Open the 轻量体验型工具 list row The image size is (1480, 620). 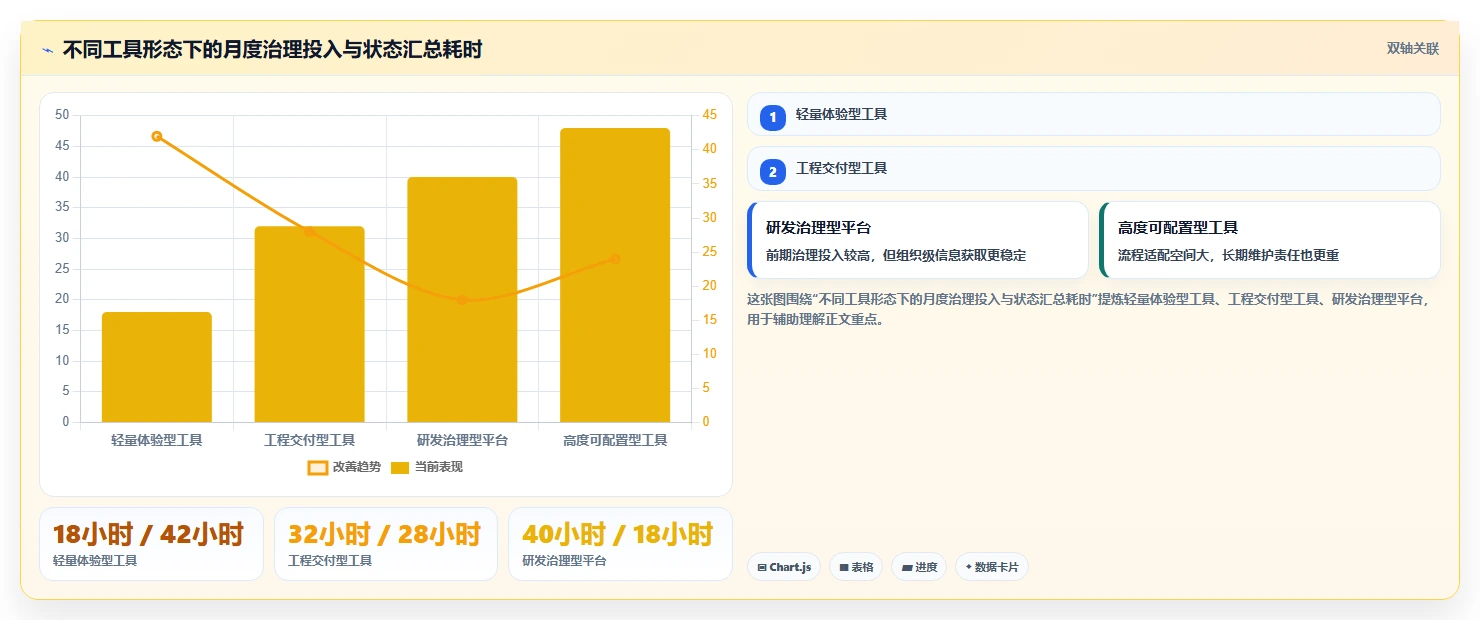[1094, 114]
